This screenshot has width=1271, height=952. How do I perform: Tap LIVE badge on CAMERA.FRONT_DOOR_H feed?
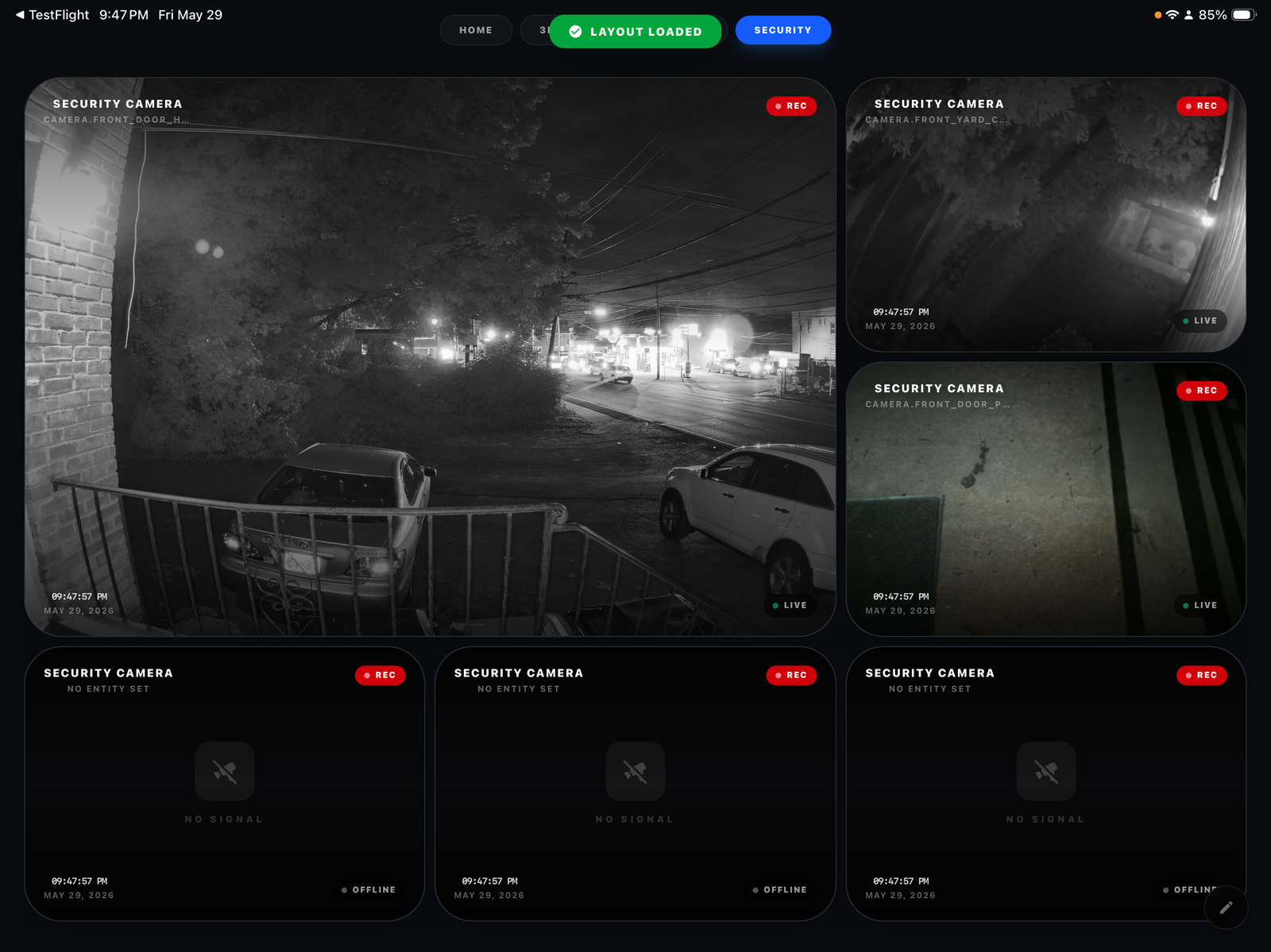[790, 605]
